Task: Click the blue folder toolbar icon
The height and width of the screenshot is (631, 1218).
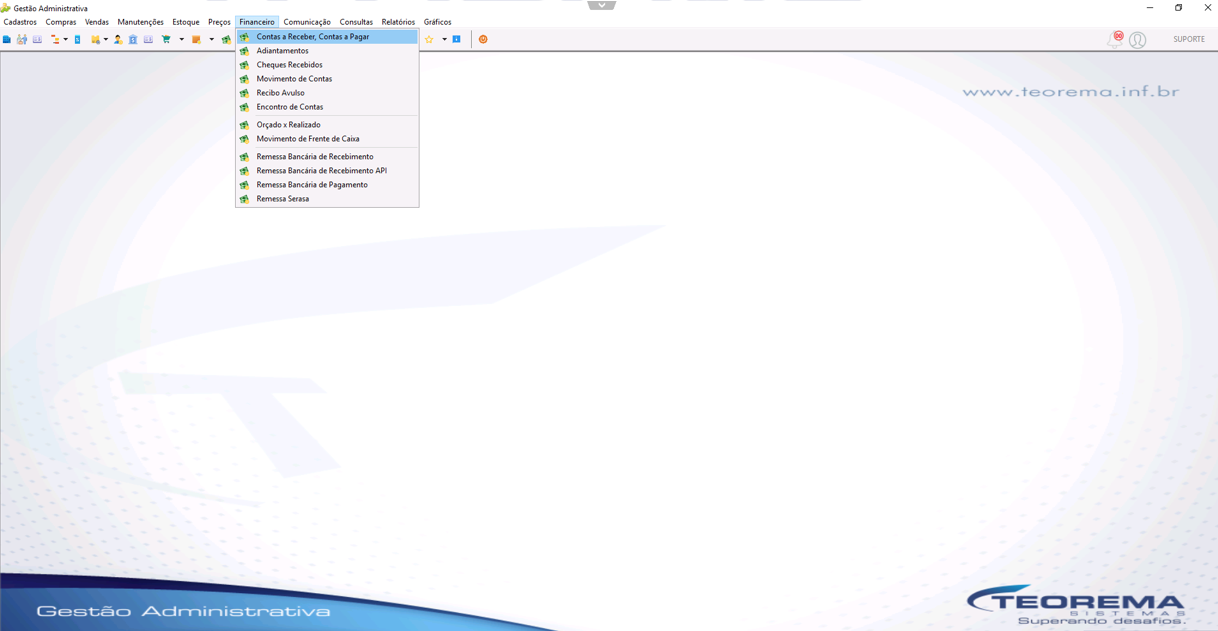Action: pos(7,39)
